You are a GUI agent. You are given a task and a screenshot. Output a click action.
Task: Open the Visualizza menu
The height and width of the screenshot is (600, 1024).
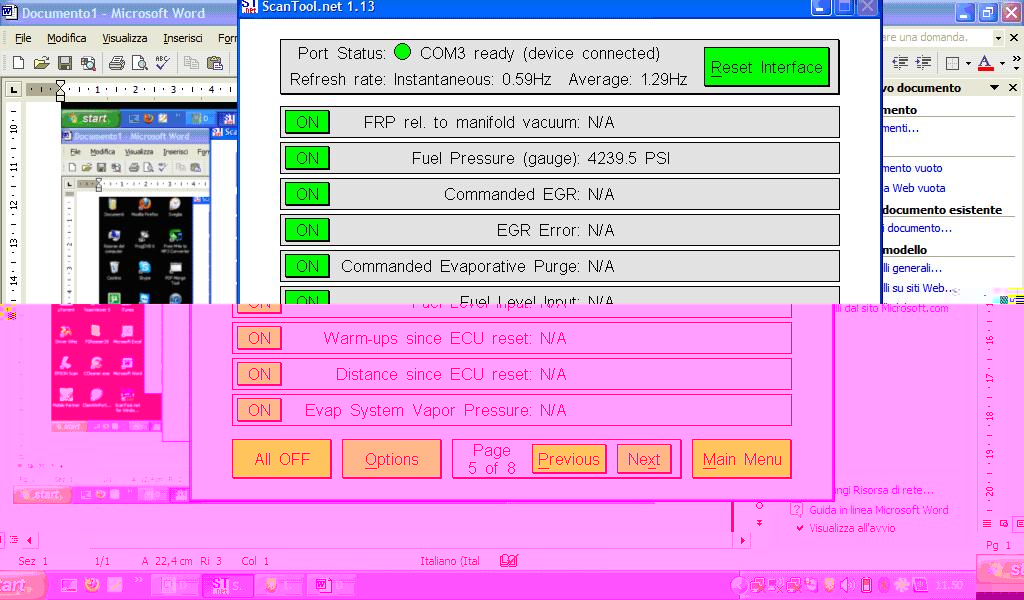(124, 38)
